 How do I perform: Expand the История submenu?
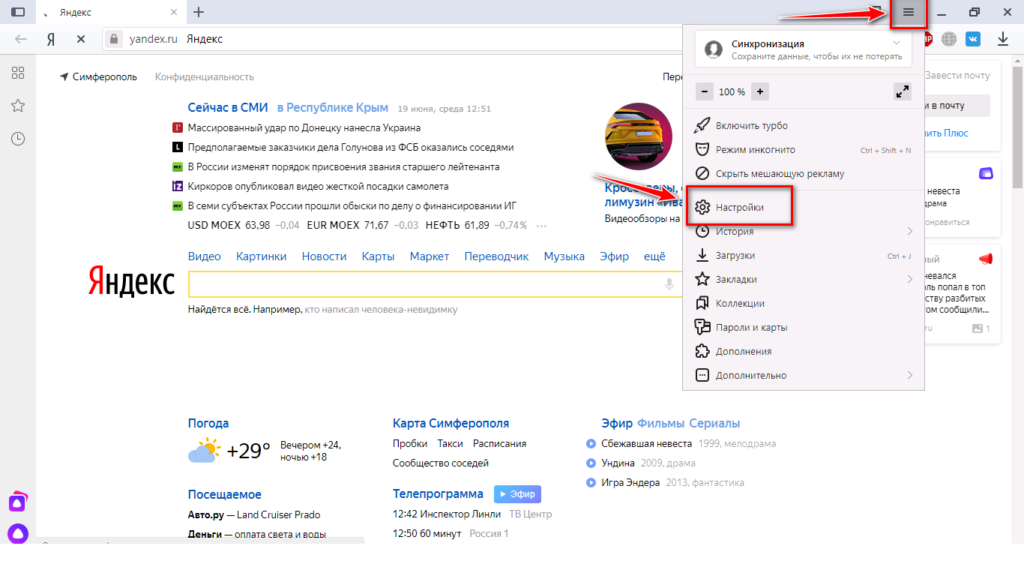click(x=803, y=231)
